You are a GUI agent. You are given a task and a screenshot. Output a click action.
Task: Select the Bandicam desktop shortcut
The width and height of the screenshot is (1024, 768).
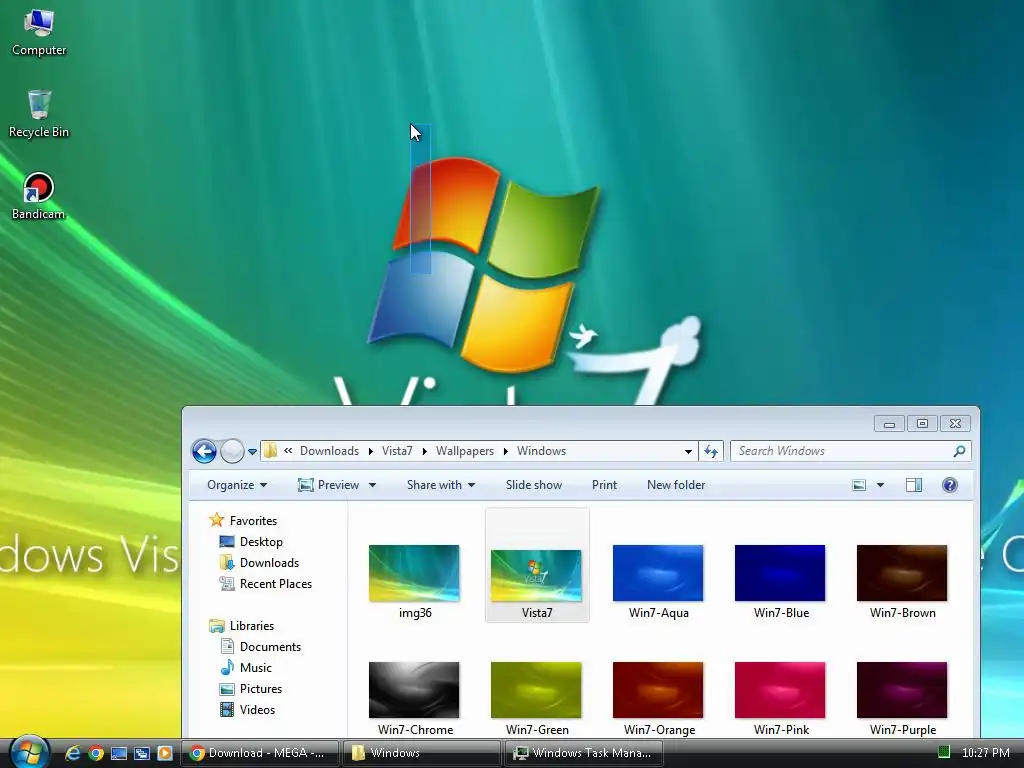tap(39, 196)
